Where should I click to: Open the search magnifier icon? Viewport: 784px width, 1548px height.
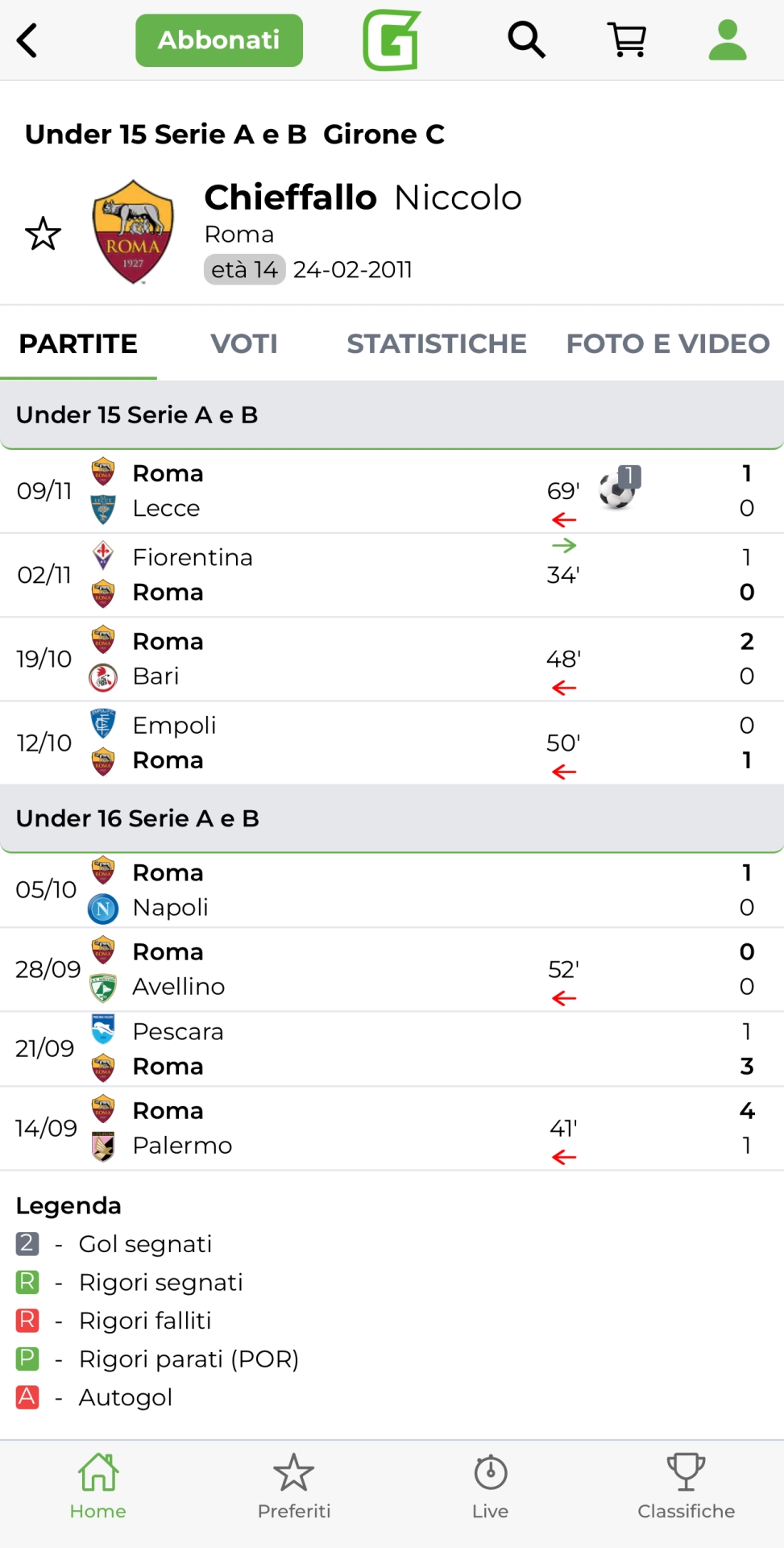(x=526, y=40)
